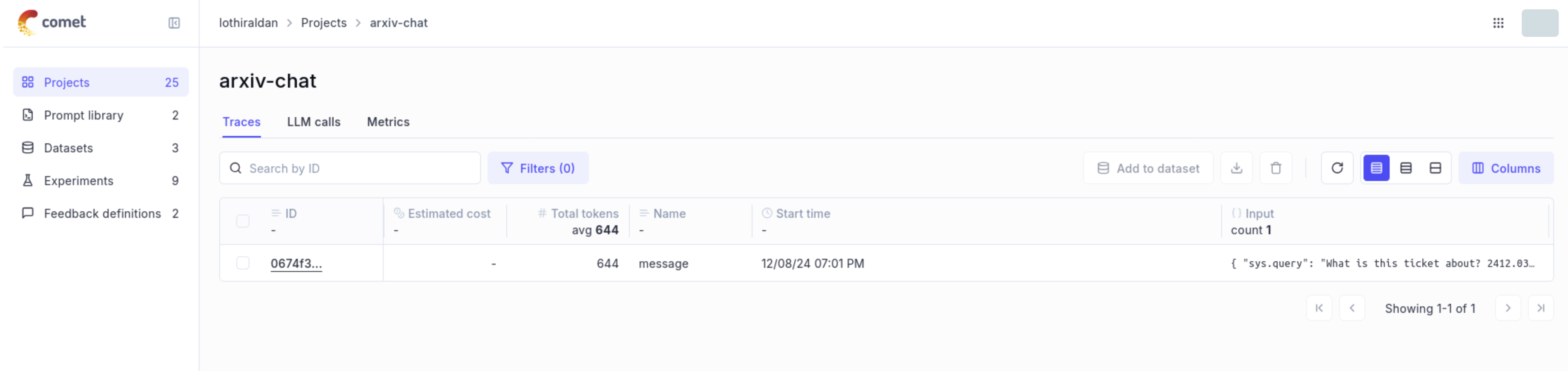Viewport: 1568px width, 371px height.
Task: Click the Add to dataset button
Action: click(x=1148, y=168)
